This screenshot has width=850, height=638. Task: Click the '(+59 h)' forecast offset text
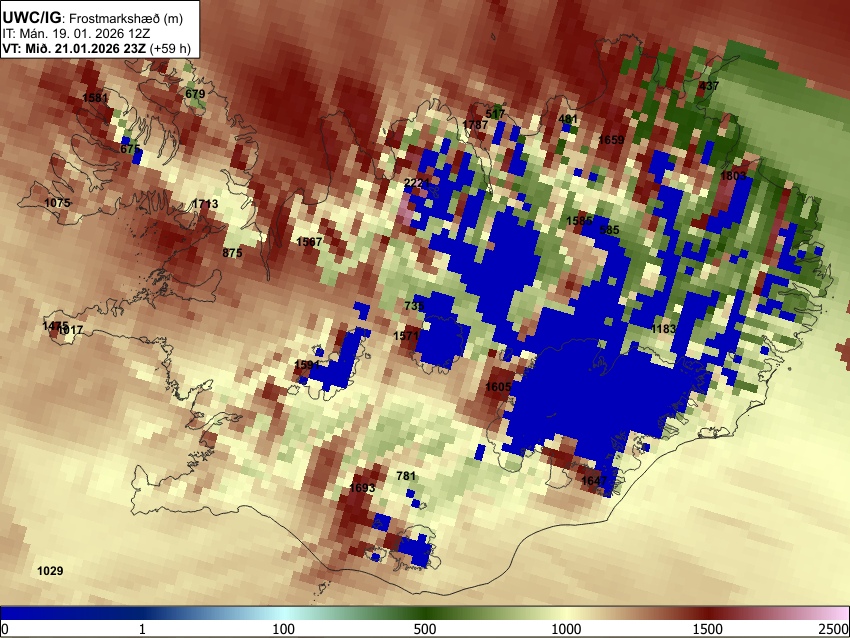tap(170, 48)
